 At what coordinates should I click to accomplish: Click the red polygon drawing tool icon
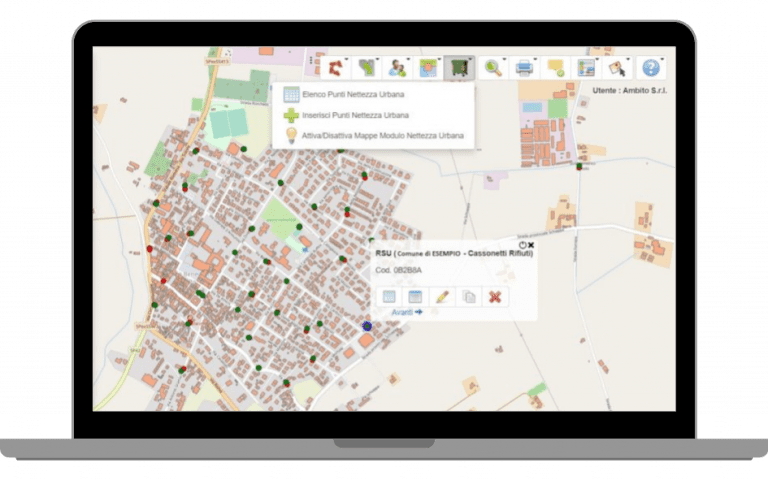(337, 67)
